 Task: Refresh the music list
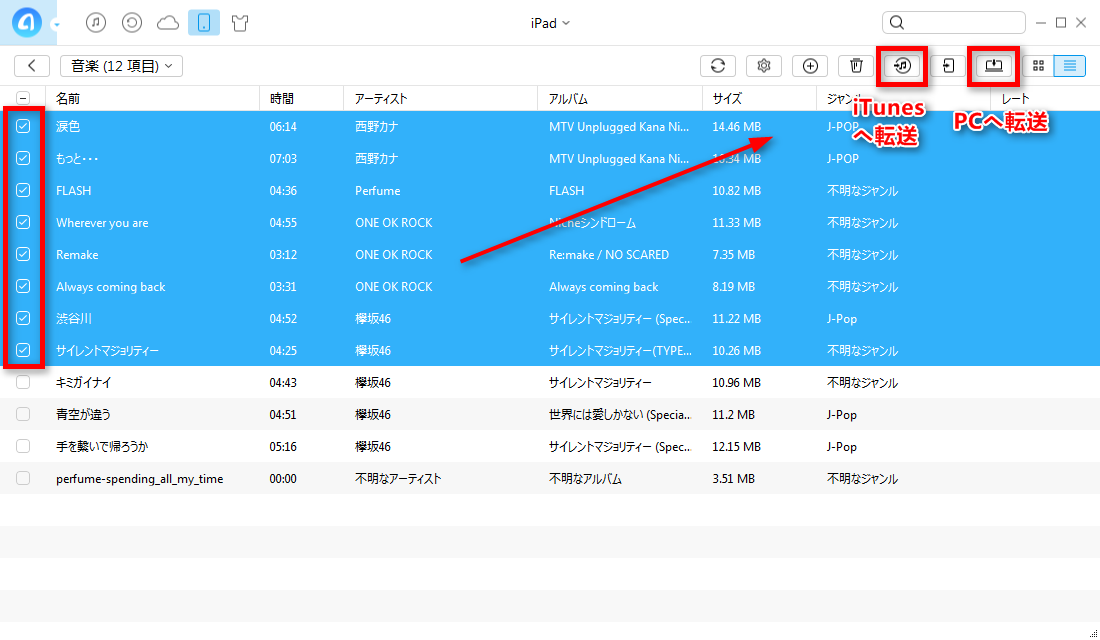(x=718, y=65)
